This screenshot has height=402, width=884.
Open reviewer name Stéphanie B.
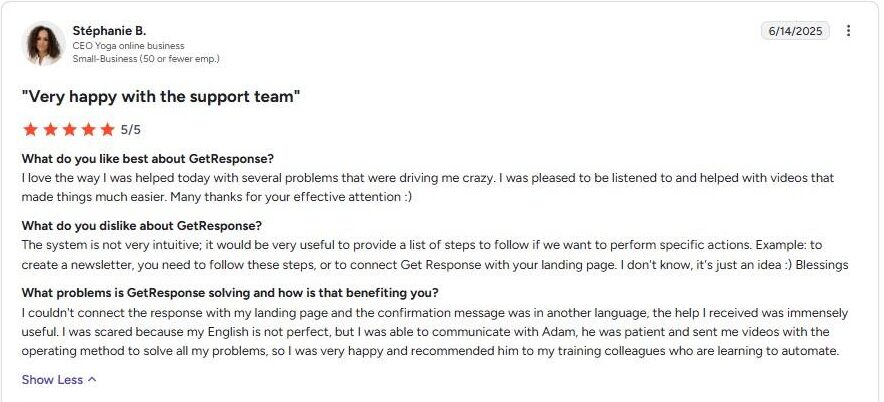pyautogui.click(x=109, y=31)
